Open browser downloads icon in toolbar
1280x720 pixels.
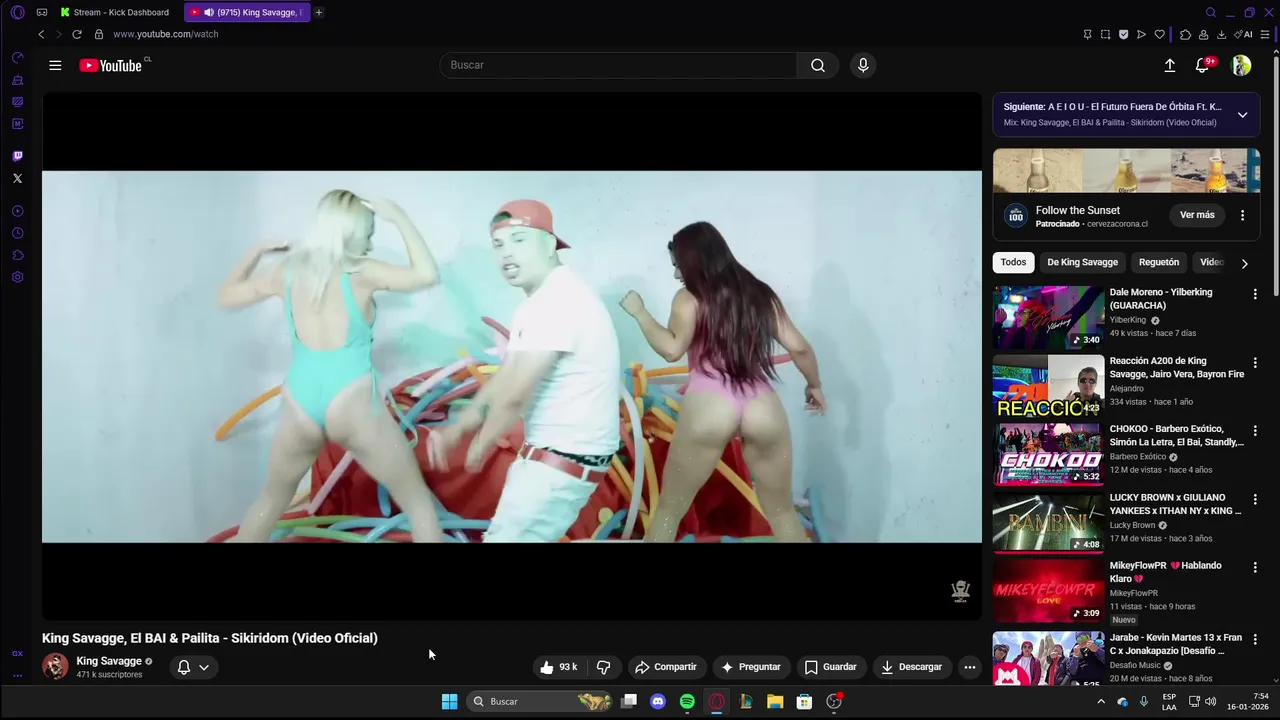(x=1221, y=34)
